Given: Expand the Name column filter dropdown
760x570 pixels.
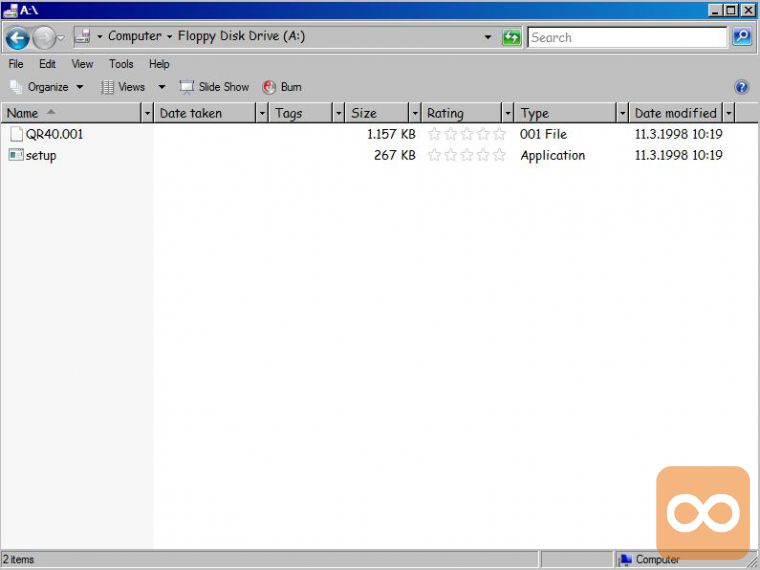Looking at the screenshot, I should (148, 113).
